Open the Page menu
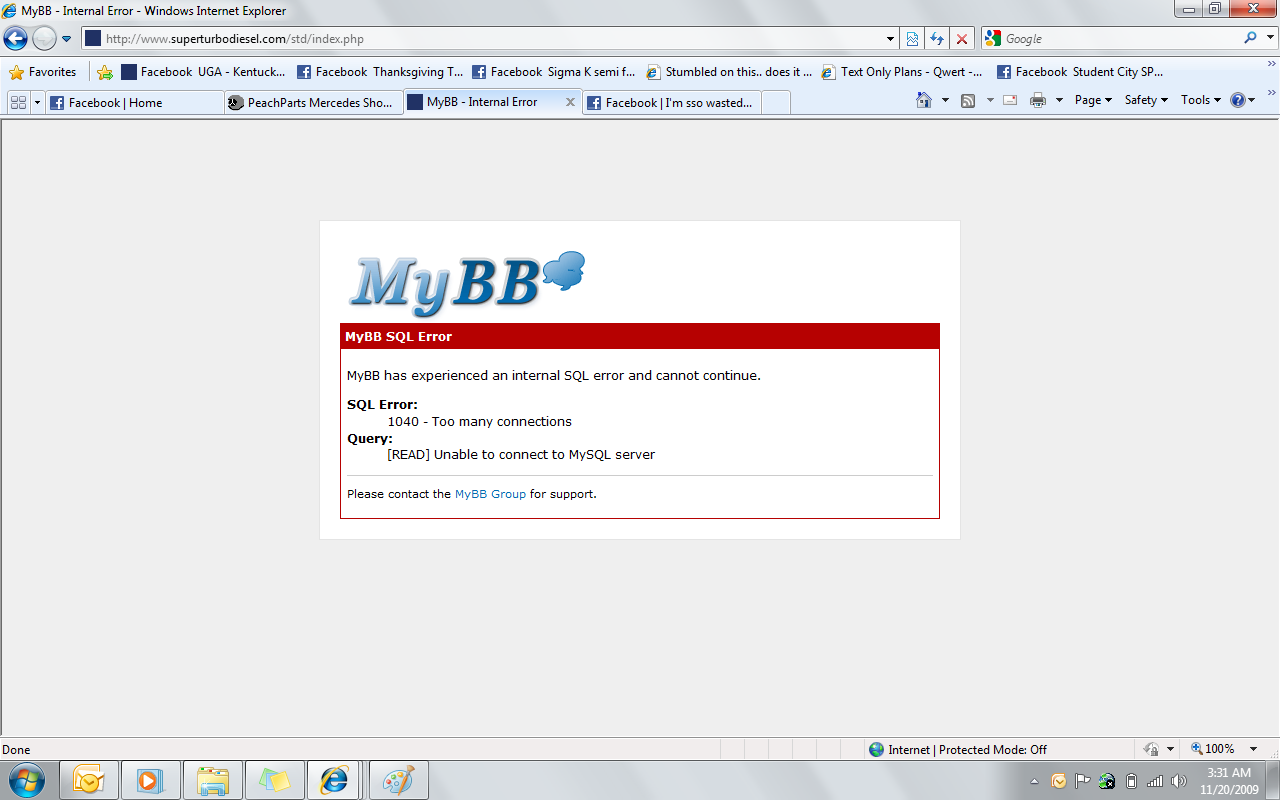The width and height of the screenshot is (1280, 800). pos(1093,100)
